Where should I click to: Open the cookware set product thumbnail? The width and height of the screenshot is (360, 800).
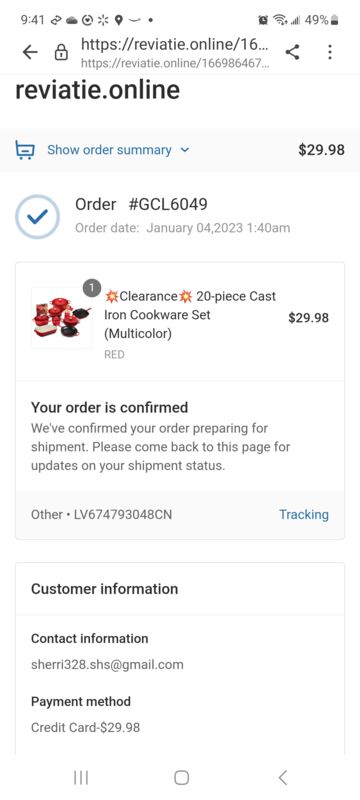[61, 318]
